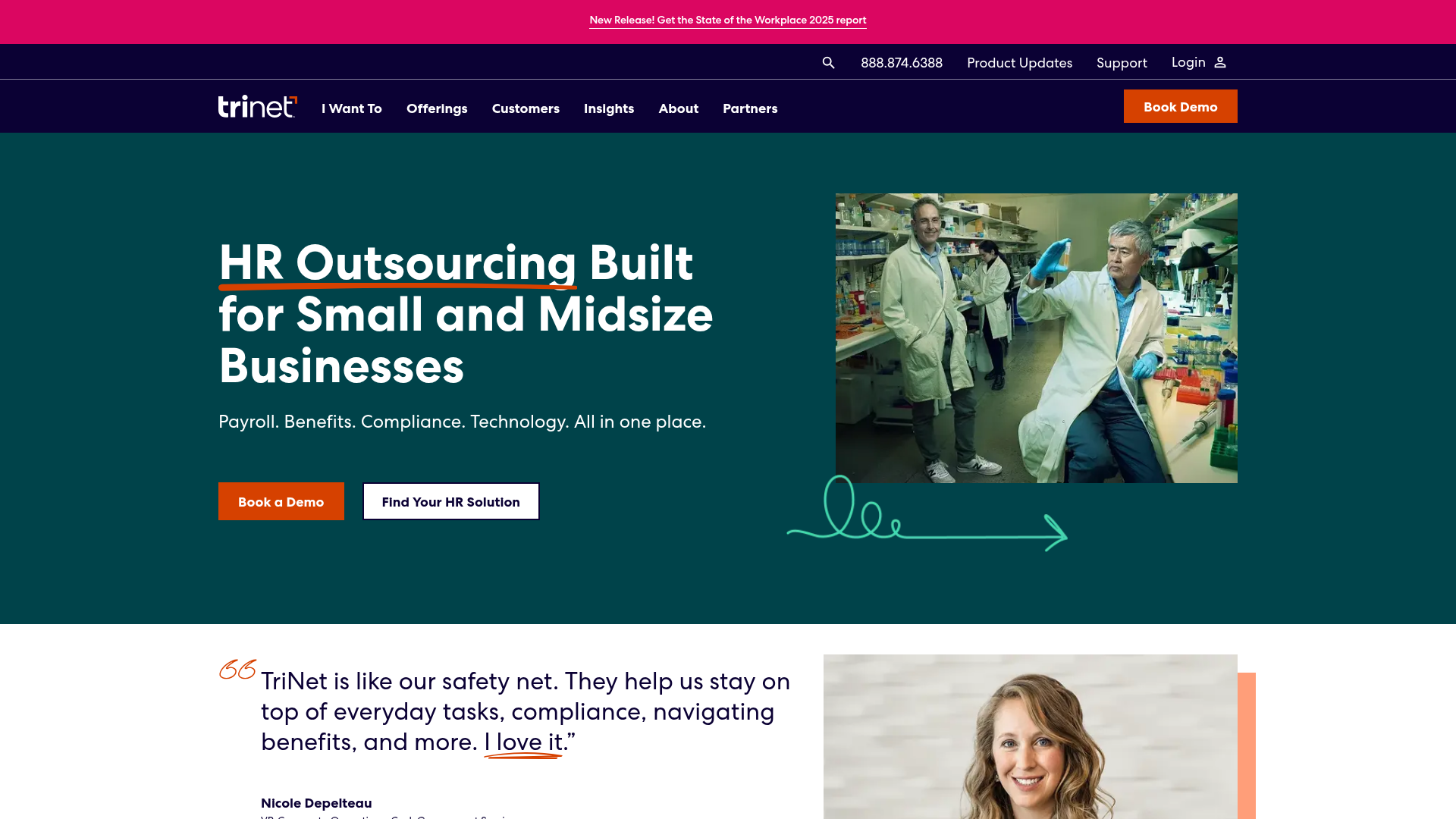Click the TriNet logo
Viewport: 1456px width, 819px height.
point(256,106)
